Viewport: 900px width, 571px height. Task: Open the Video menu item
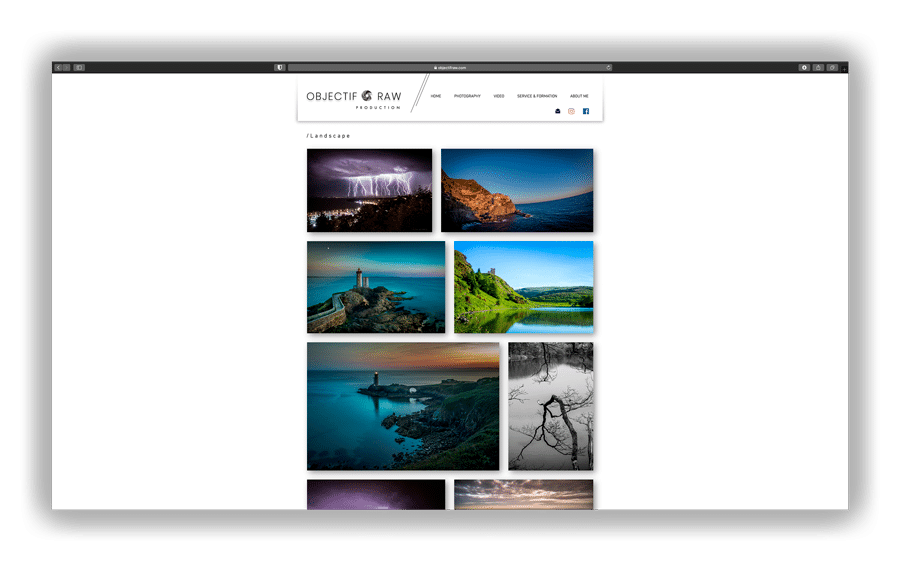click(x=499, y=96)
